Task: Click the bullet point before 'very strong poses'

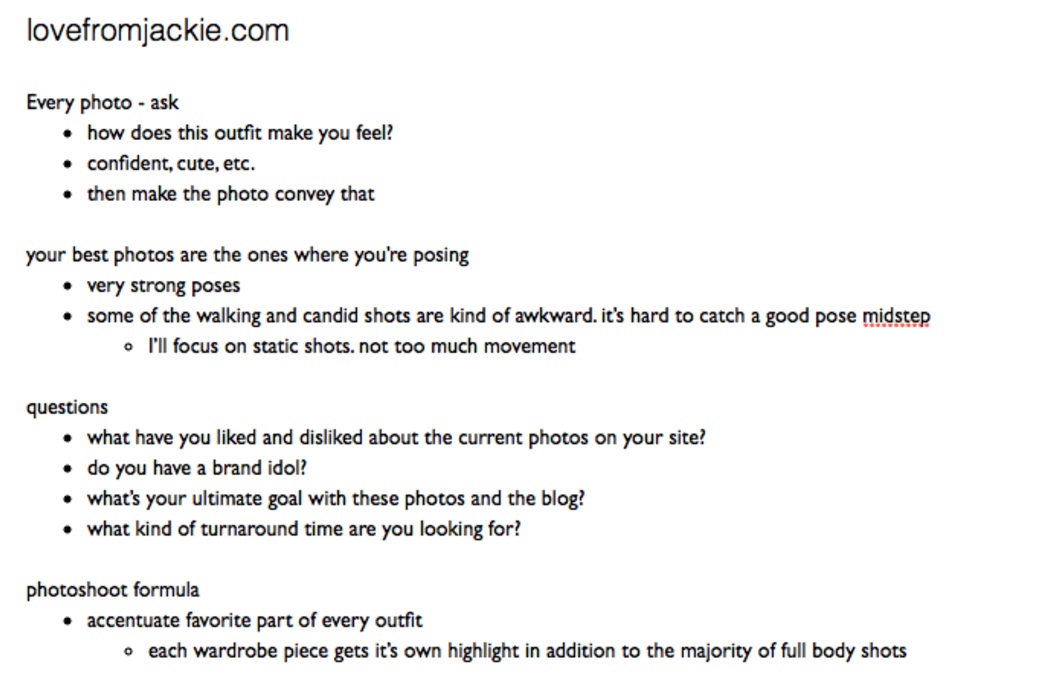Action: 67,287
